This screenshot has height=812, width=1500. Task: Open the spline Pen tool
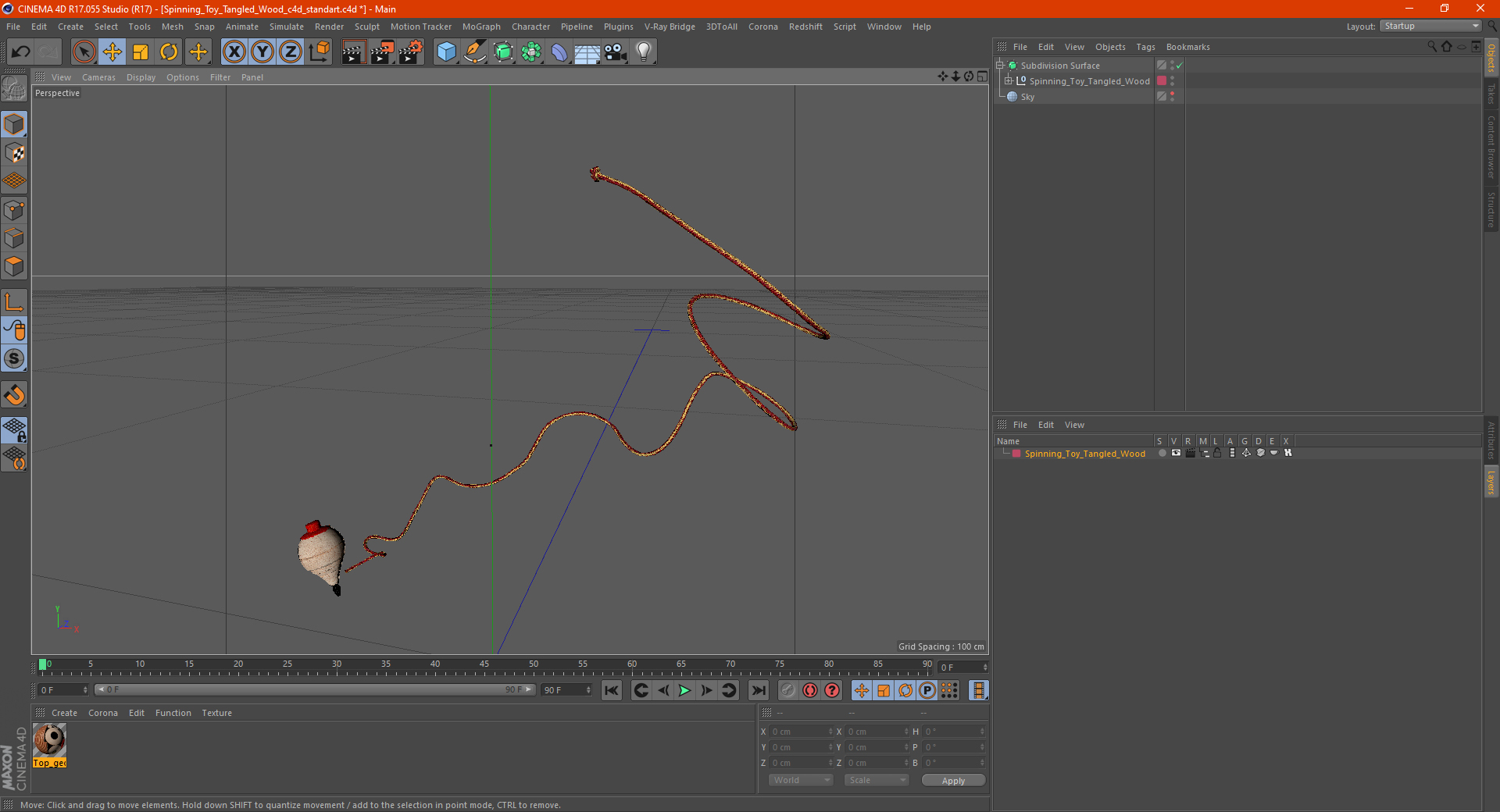[475, 52]
